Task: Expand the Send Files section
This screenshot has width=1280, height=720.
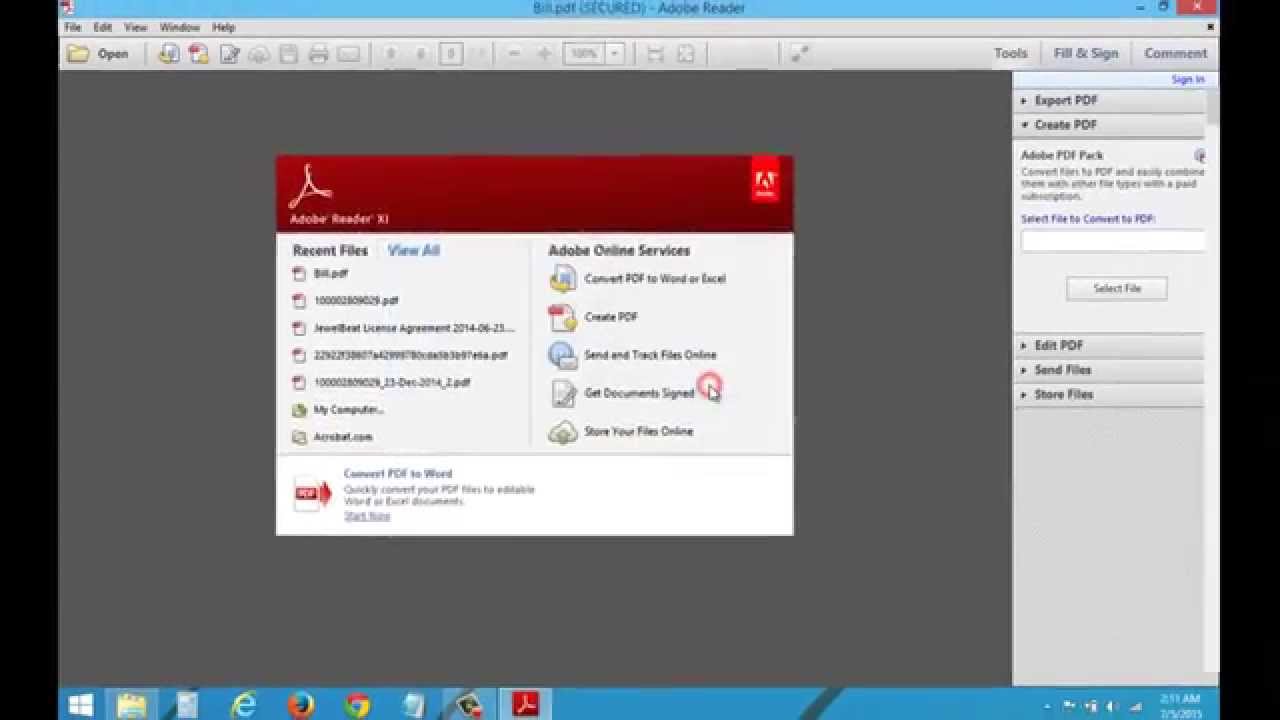Action: (1109, 370)
